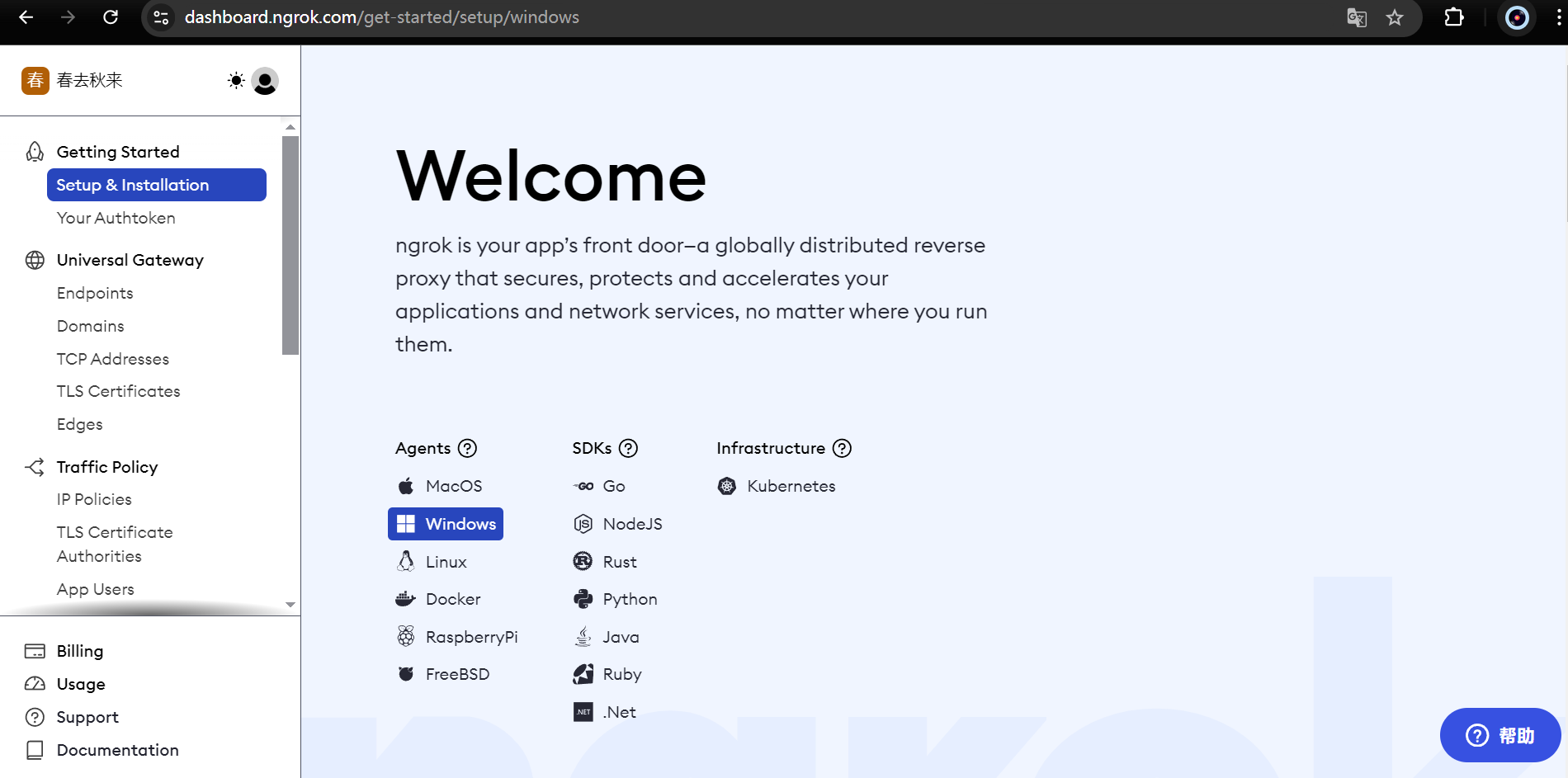
Task: Go to Endpoints page
Action: pyautogui.click(x=95, y=293)
